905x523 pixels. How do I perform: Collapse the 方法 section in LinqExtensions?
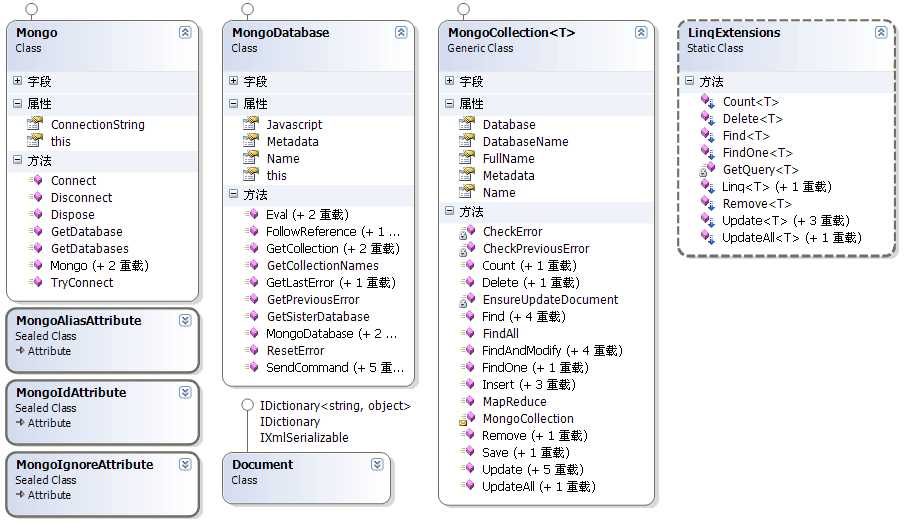coord(689,81)
